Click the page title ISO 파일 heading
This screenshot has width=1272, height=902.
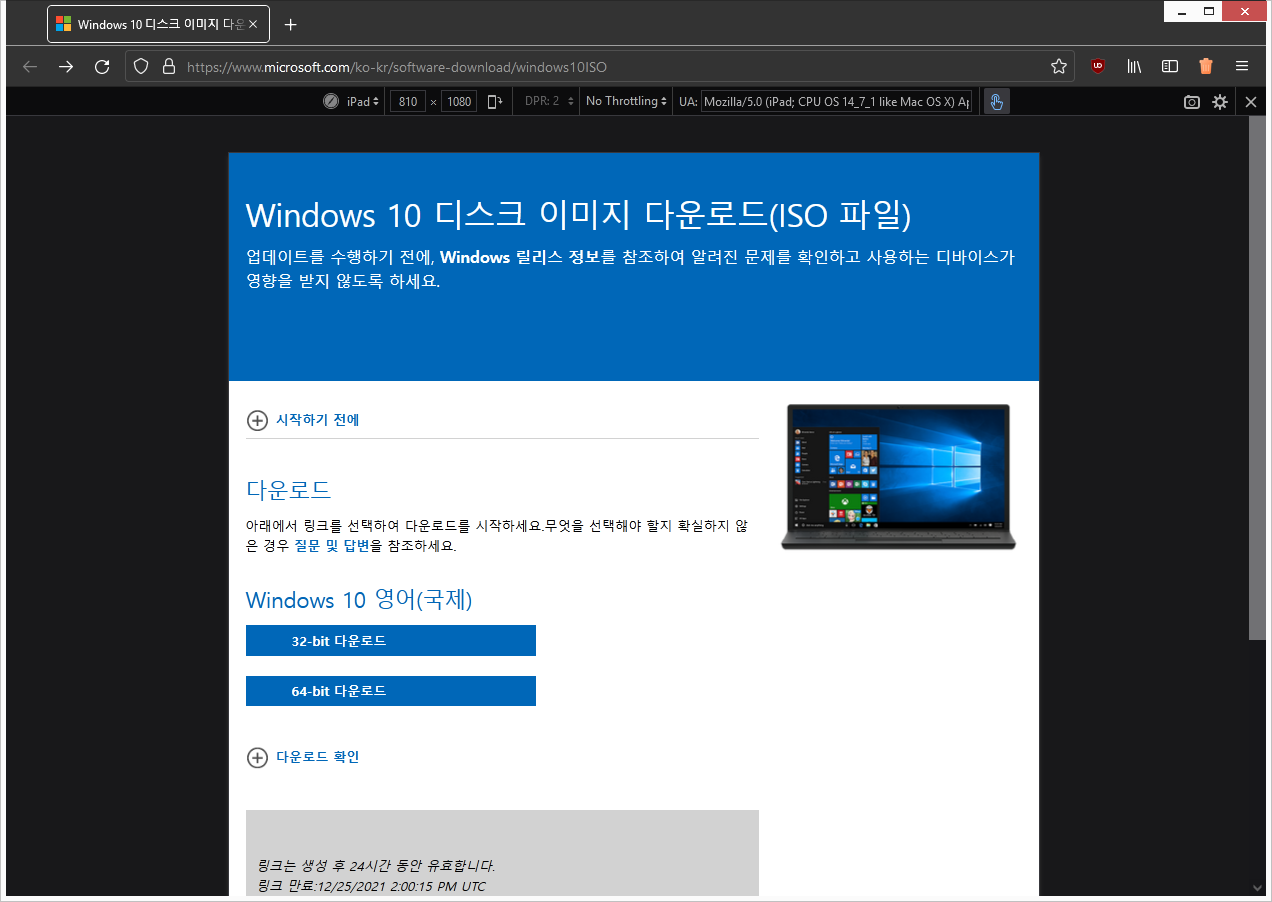[579, 215]
